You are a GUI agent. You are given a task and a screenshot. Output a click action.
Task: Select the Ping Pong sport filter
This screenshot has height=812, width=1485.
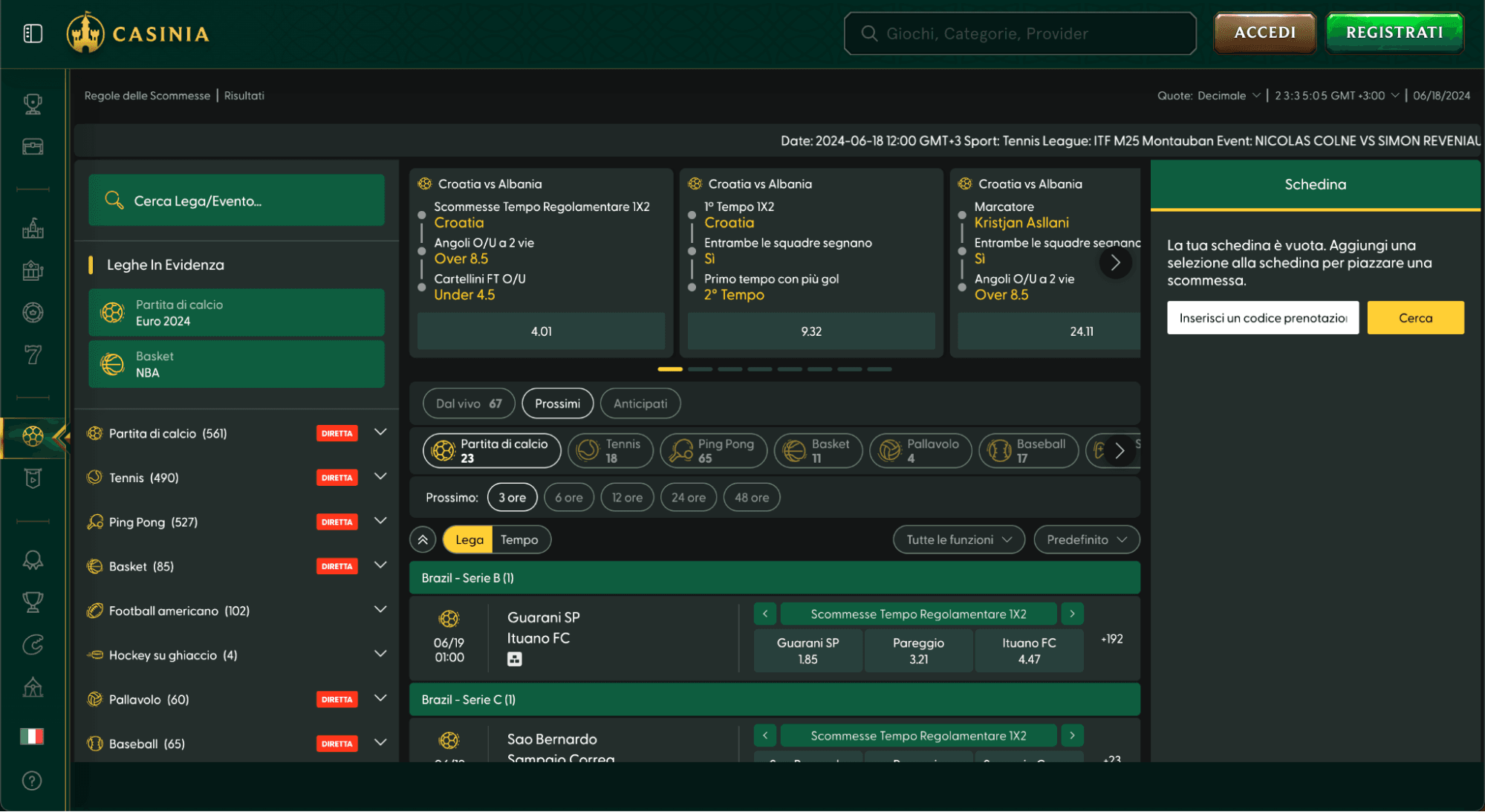(713, 451)
